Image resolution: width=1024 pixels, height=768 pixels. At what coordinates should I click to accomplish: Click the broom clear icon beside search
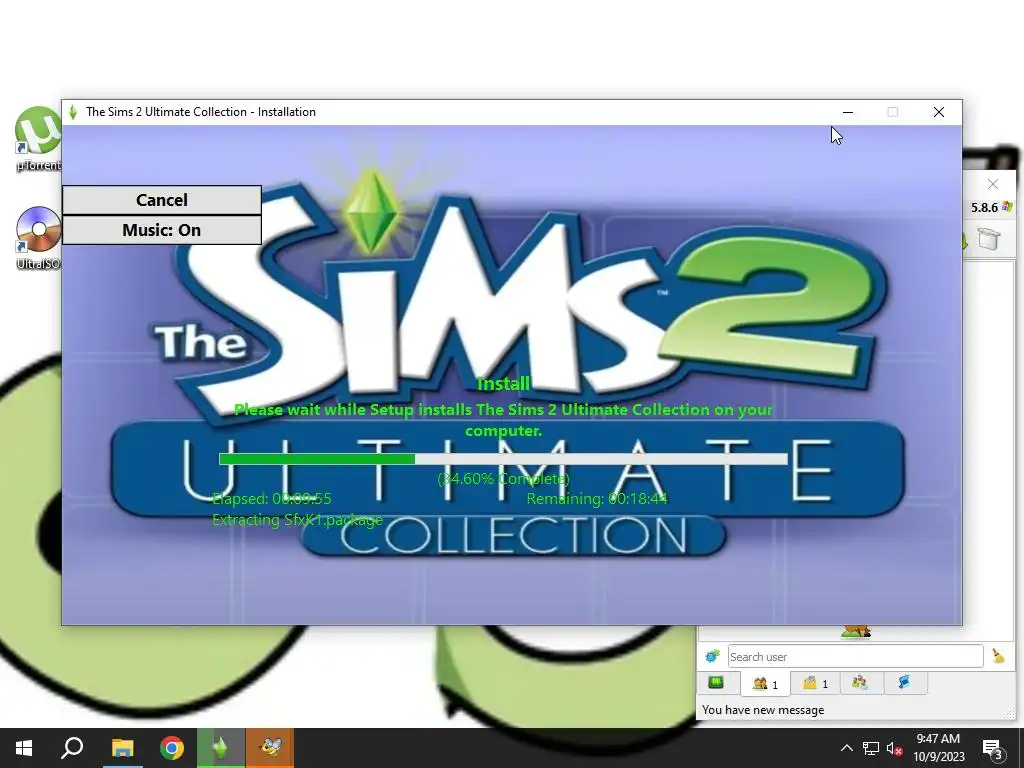pyautogui.click(x=998, y=656)
